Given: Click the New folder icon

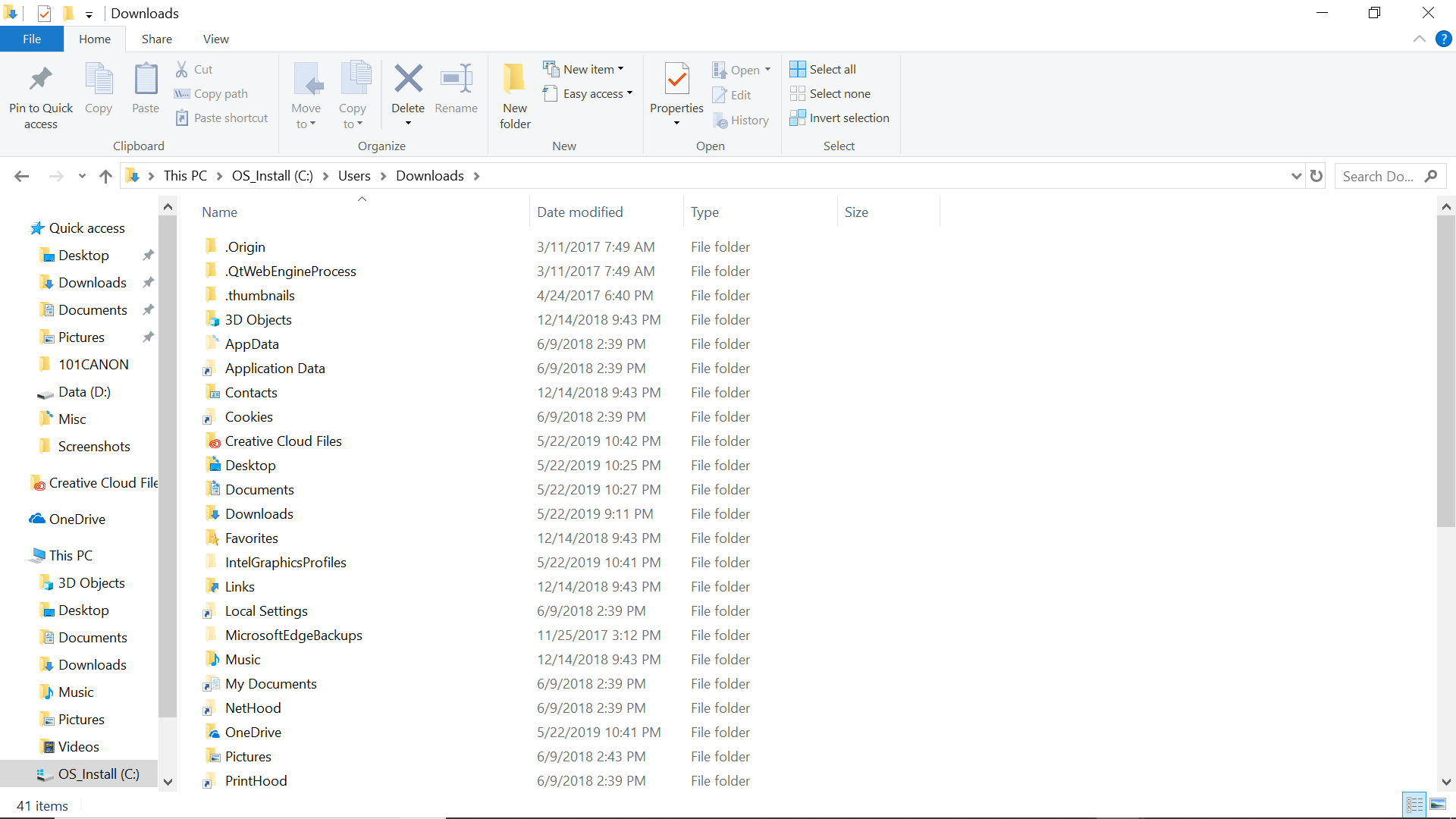Looking at the screenshot, I should click(x=514, y=79).
